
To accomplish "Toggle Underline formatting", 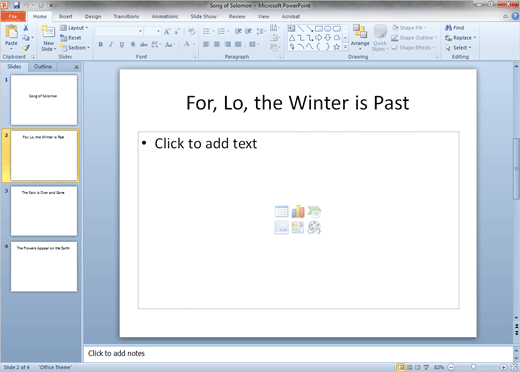I will pos(122,44).
